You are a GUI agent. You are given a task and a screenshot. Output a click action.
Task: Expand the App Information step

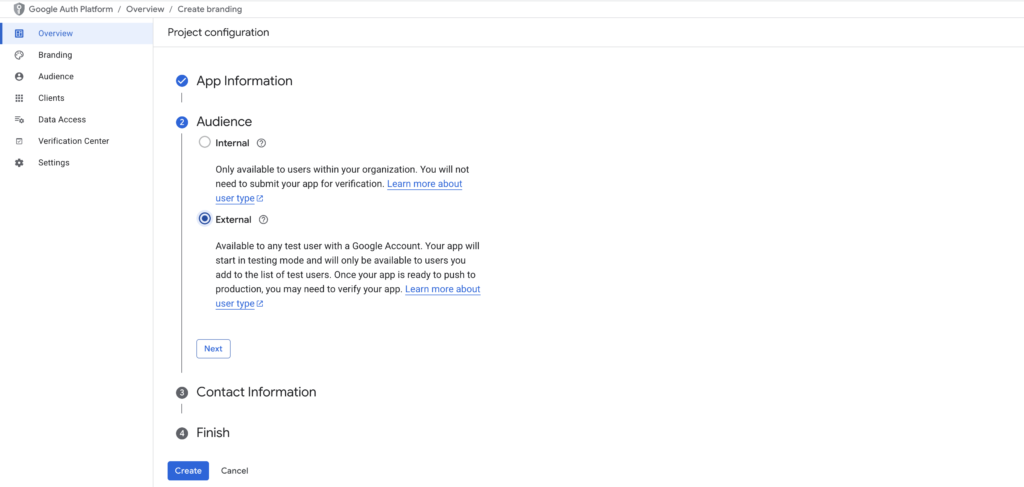tap(244, 81)
